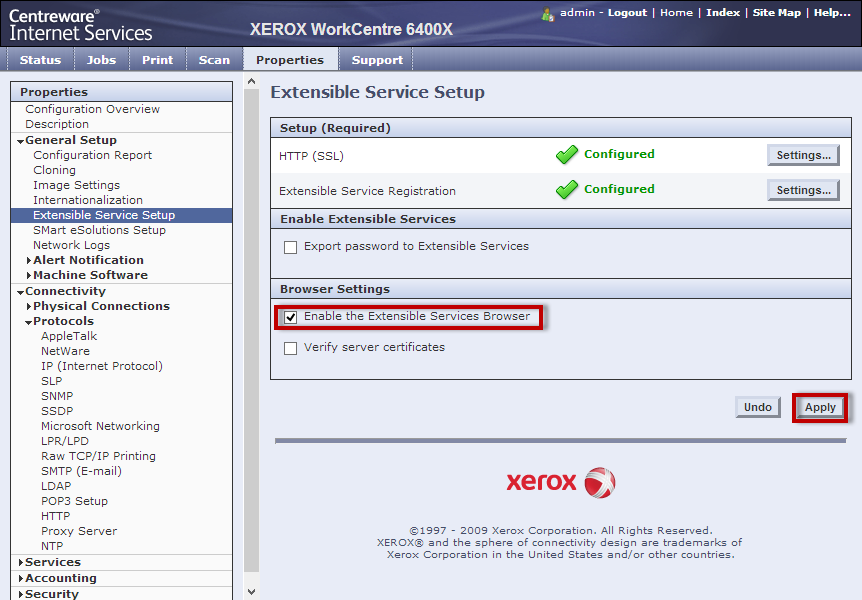The width and height of the screenshot is (862, 600).
Task: Click the green checkmark beside HTTP (SSL)
Action: tap(567, 155)
